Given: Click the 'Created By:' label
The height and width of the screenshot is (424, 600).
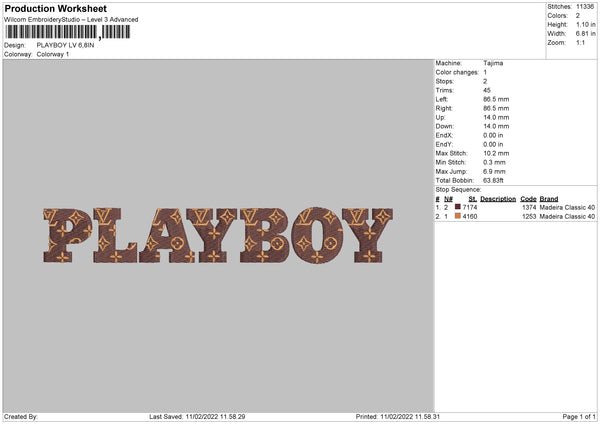Looking at the screenshot, I should [21, 417].
